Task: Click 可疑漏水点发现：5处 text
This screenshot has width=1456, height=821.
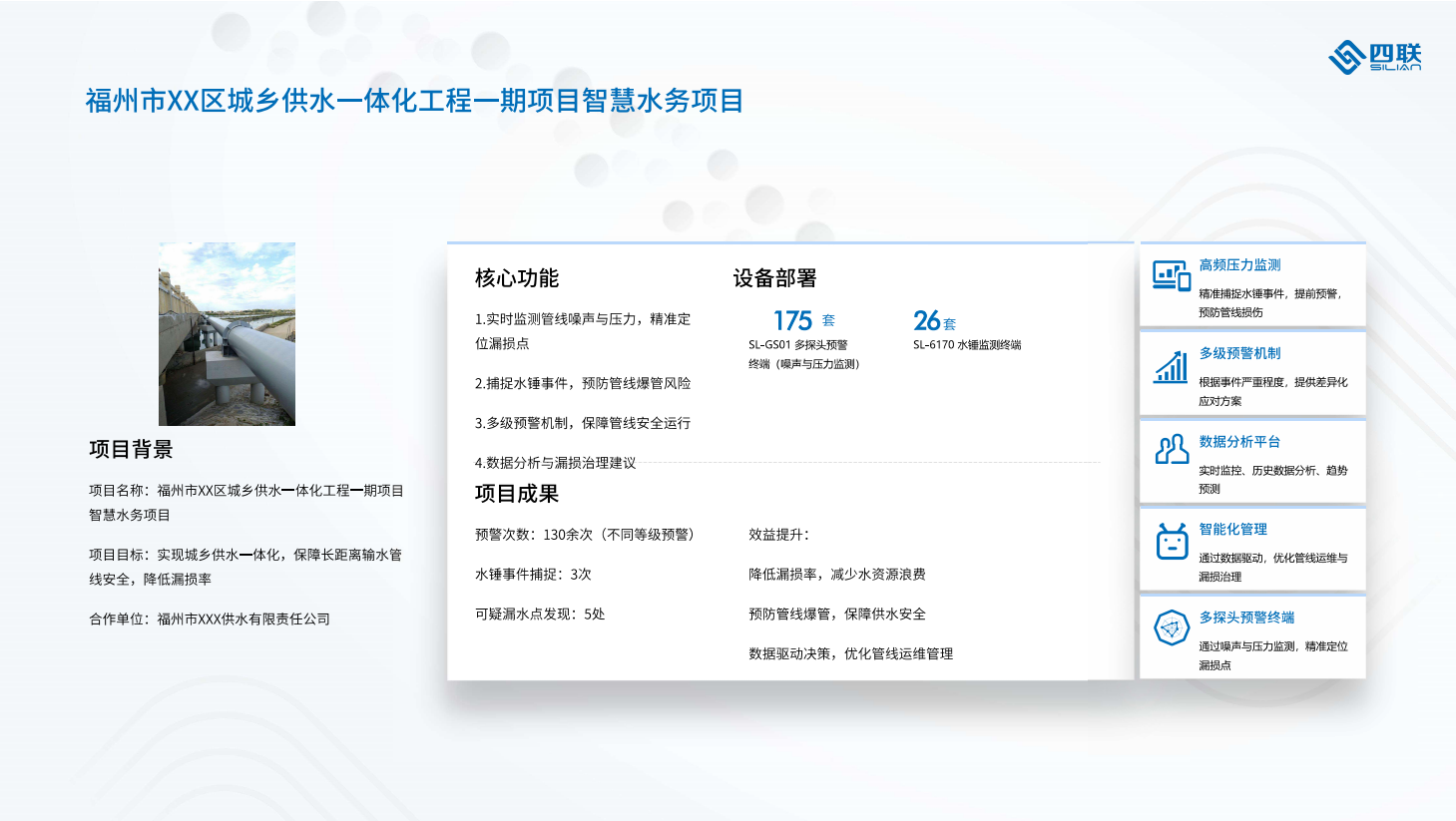Action: coord(540,615)
